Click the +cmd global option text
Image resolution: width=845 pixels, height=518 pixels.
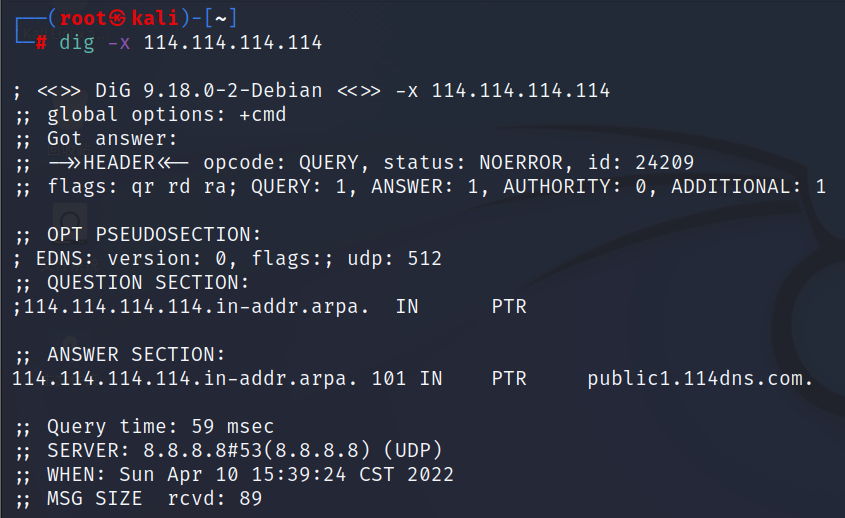pos(262,115)
